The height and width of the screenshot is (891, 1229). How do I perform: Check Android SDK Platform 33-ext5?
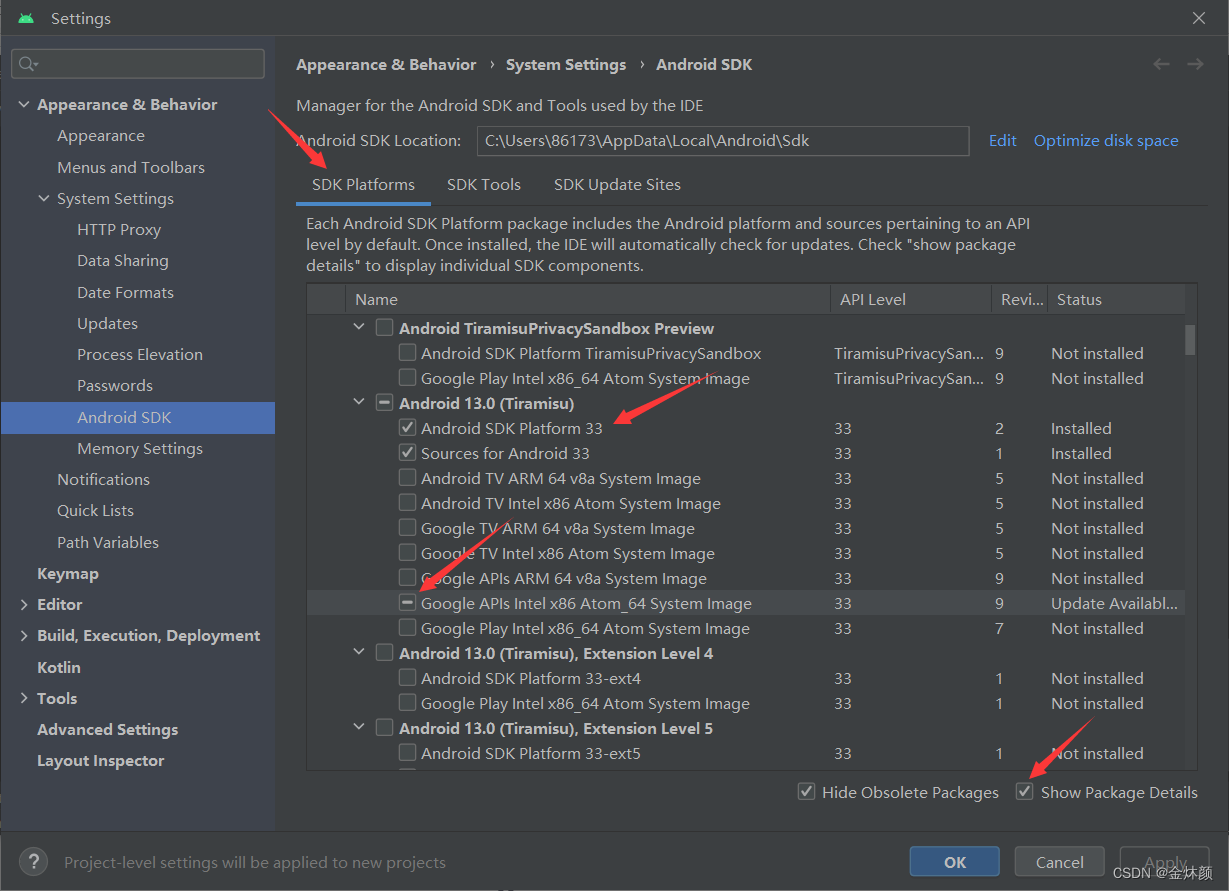[408, 753]
